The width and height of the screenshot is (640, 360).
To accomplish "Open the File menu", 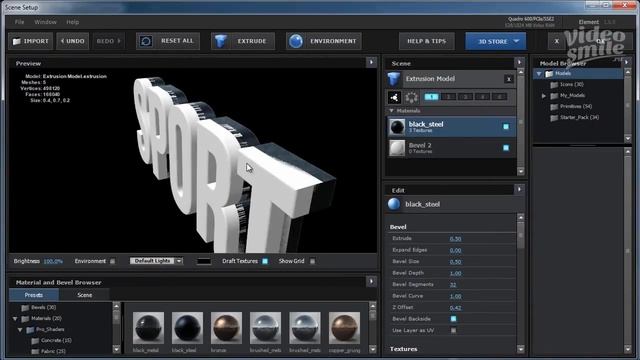I will tap(19, 22).
